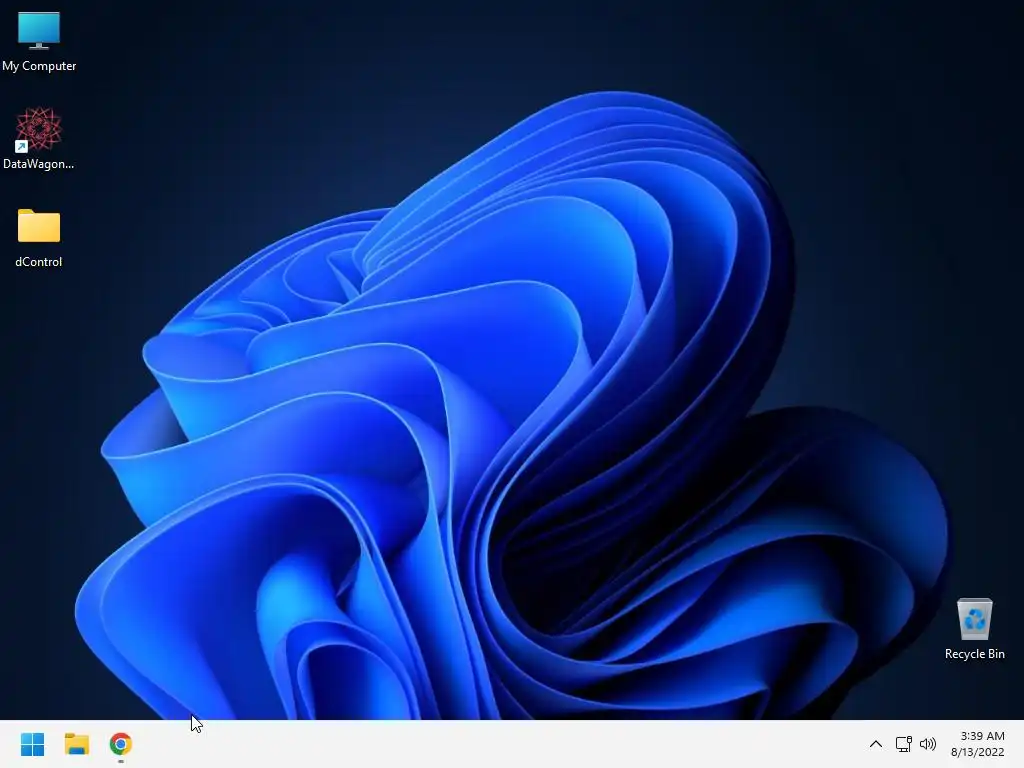Click the My Computer label text
Screen dimensions: 1024x768
click(39, 66)
